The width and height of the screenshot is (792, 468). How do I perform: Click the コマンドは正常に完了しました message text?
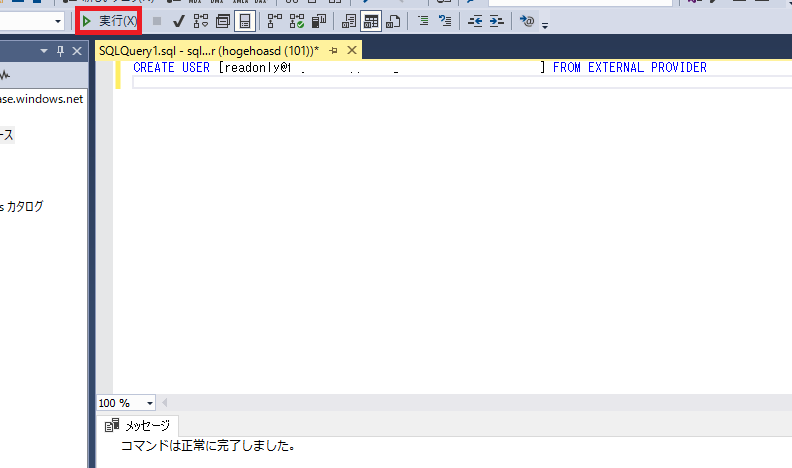(208, 446)
